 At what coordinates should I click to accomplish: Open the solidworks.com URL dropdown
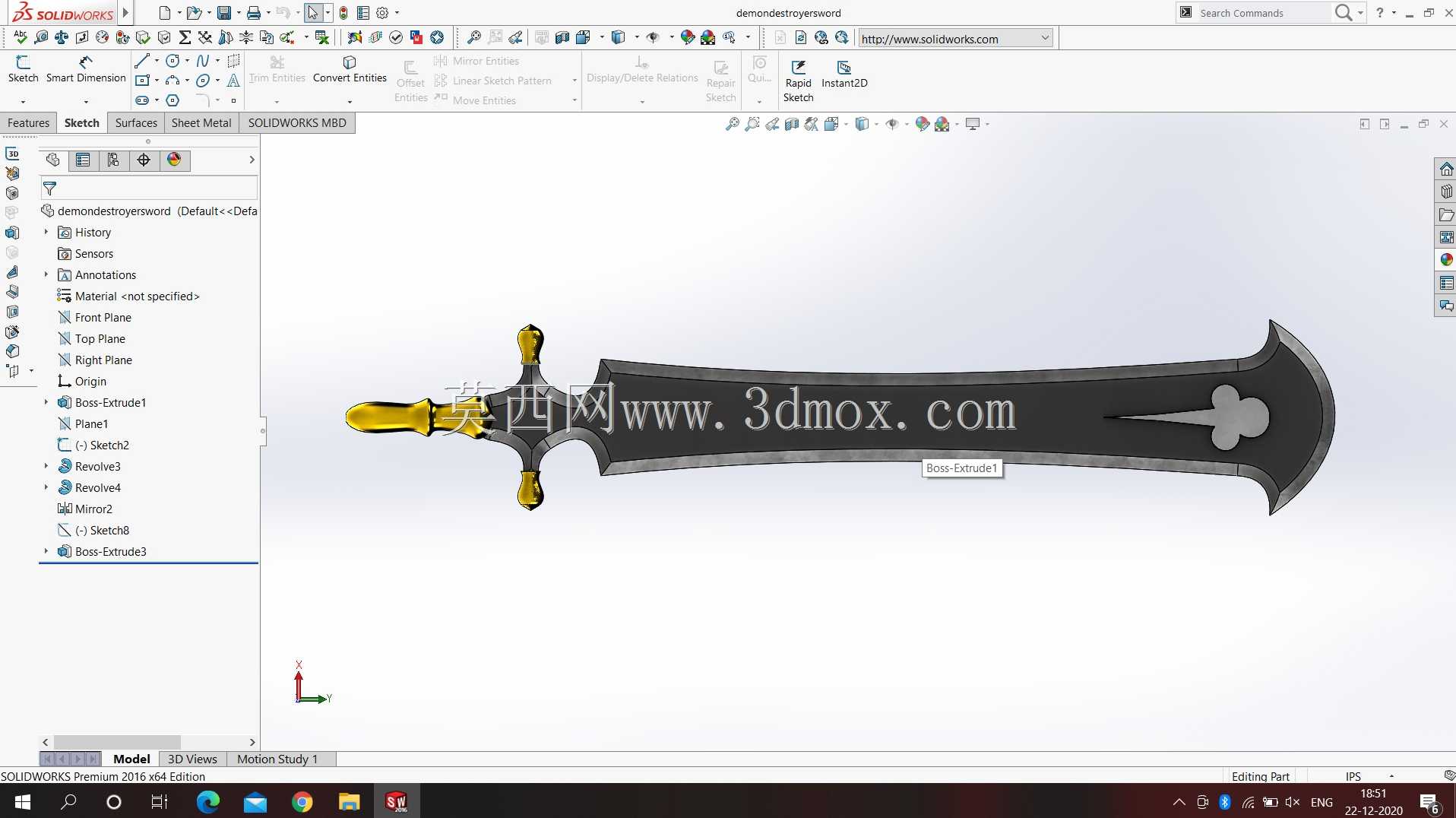point(1045,38)
